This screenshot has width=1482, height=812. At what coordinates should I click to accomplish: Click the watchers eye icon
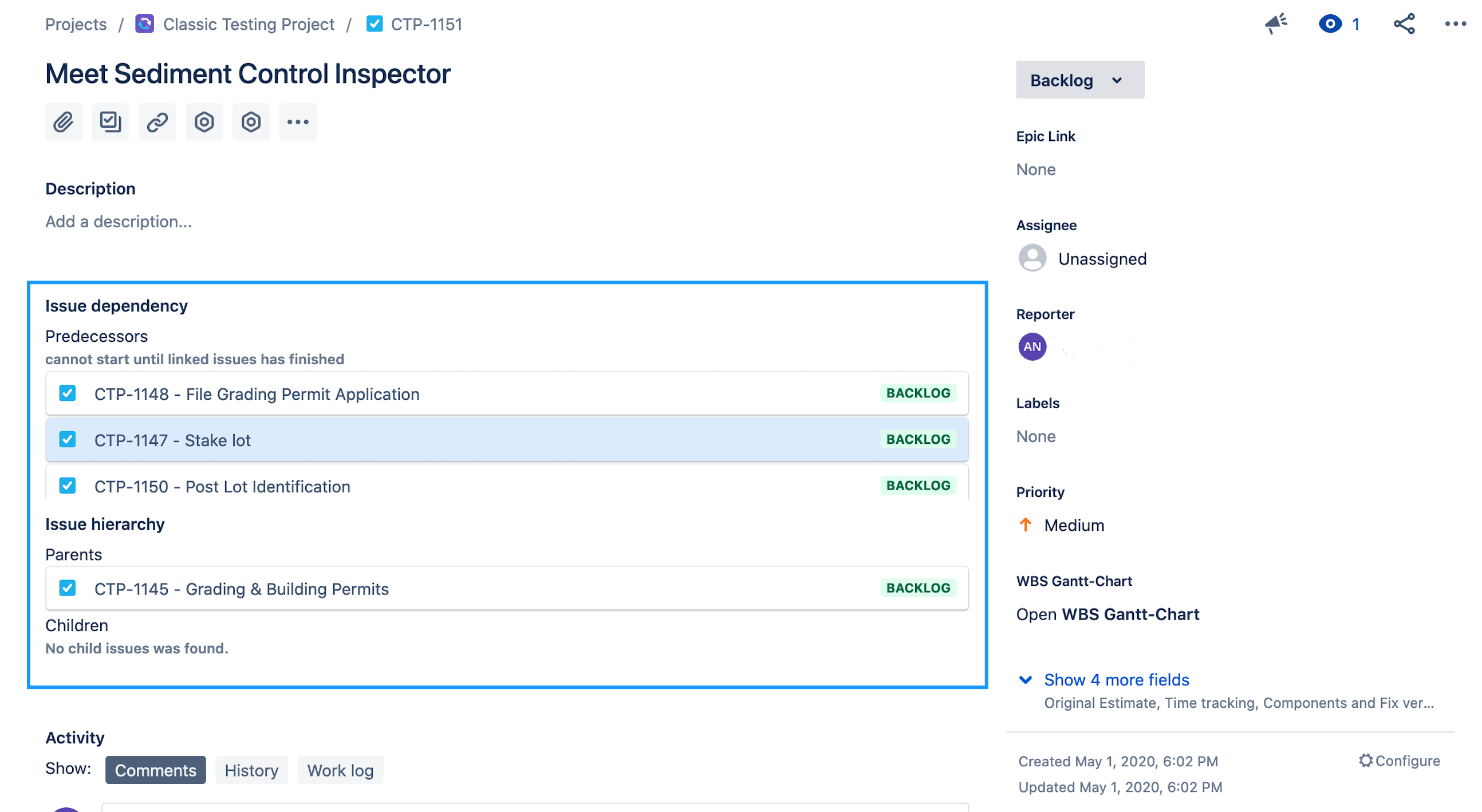[x=1331, y=23]
